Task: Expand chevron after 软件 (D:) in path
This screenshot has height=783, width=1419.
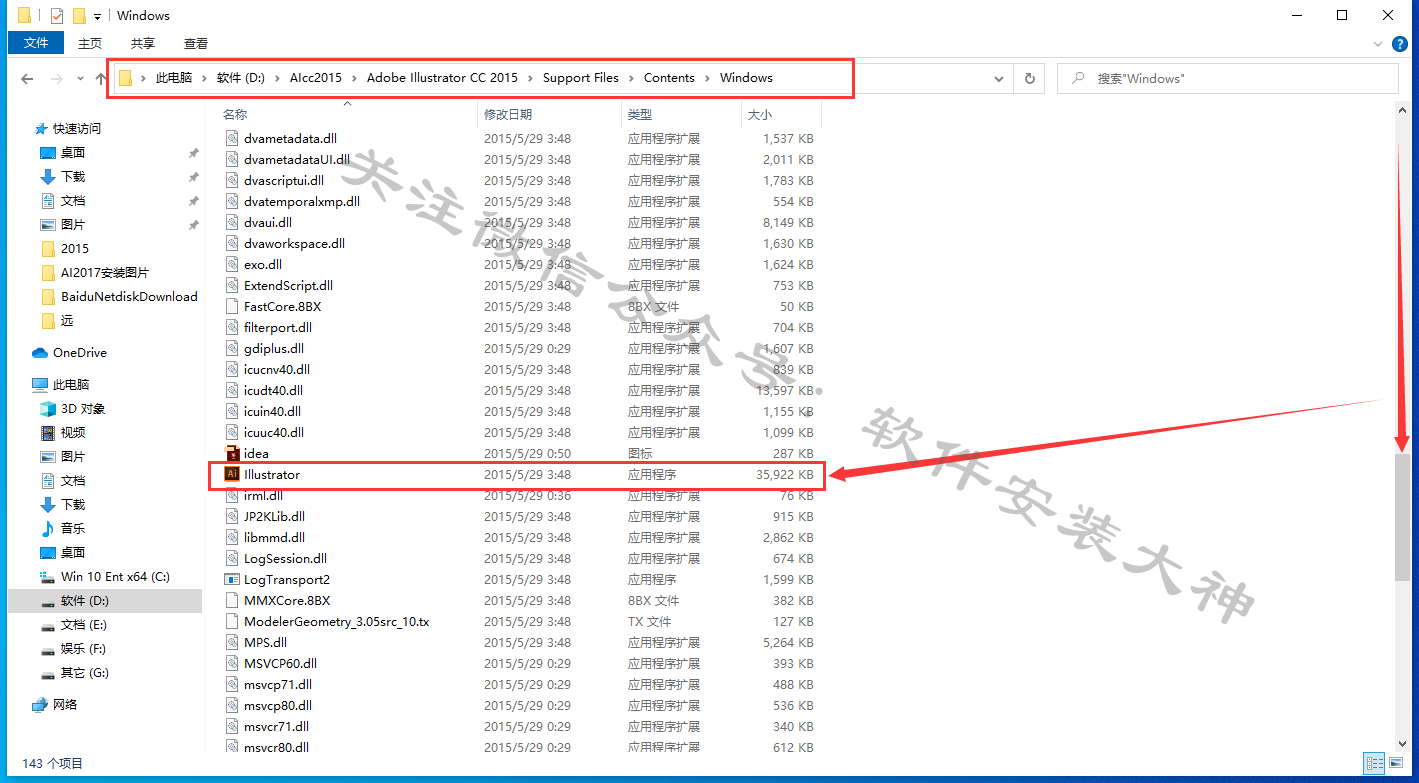Action: [x=277, y=78]
